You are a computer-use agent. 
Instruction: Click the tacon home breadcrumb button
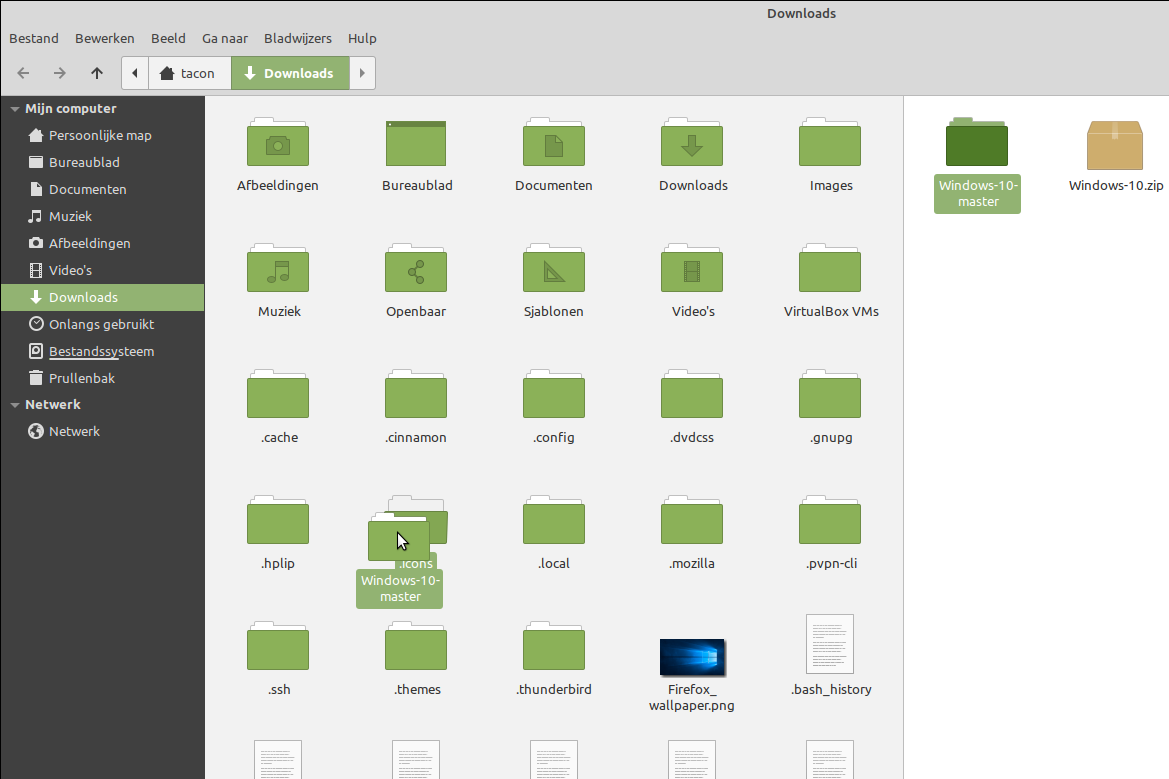coord(189,73)
